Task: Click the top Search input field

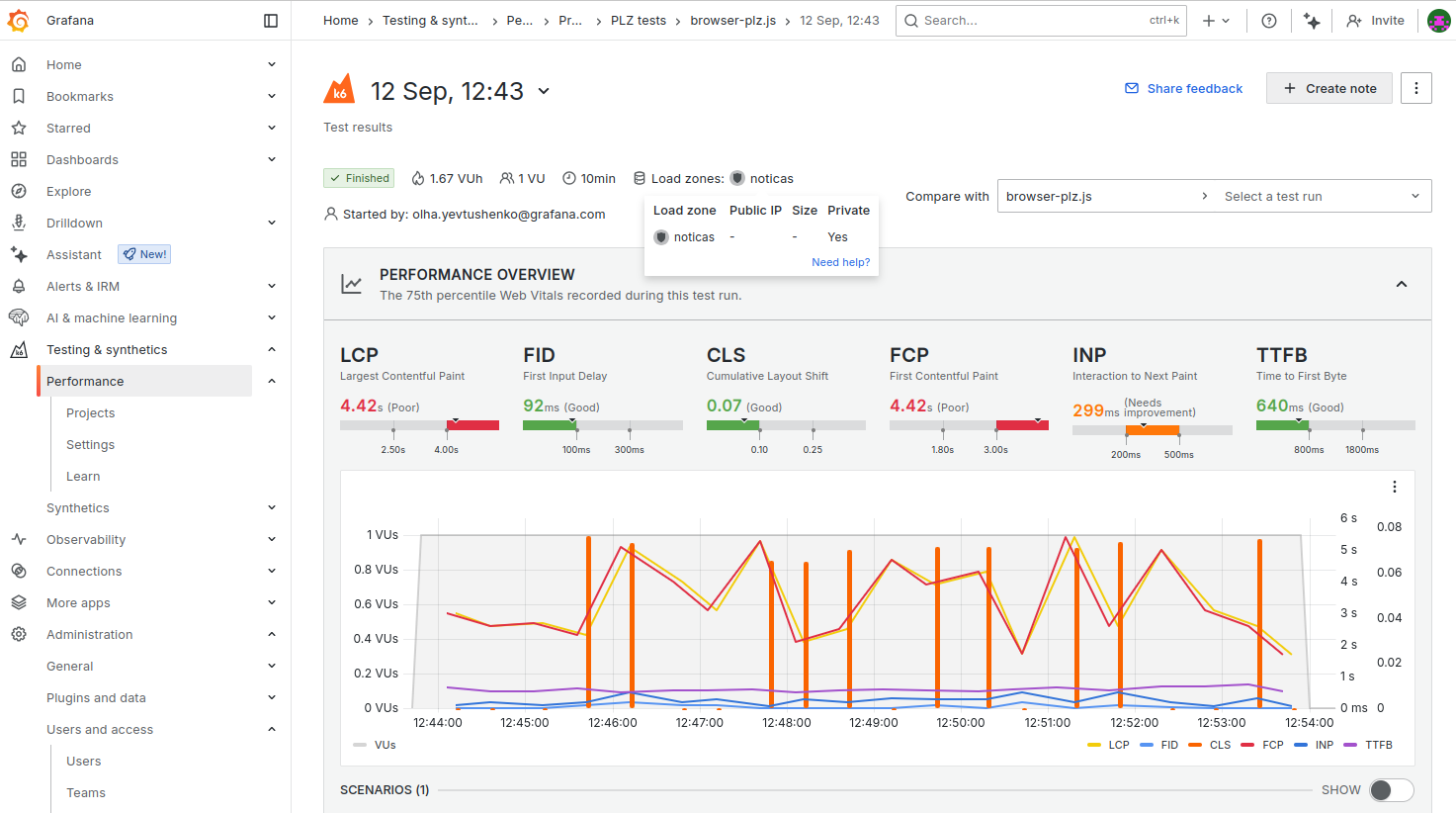Action: tap(1028, 21)
